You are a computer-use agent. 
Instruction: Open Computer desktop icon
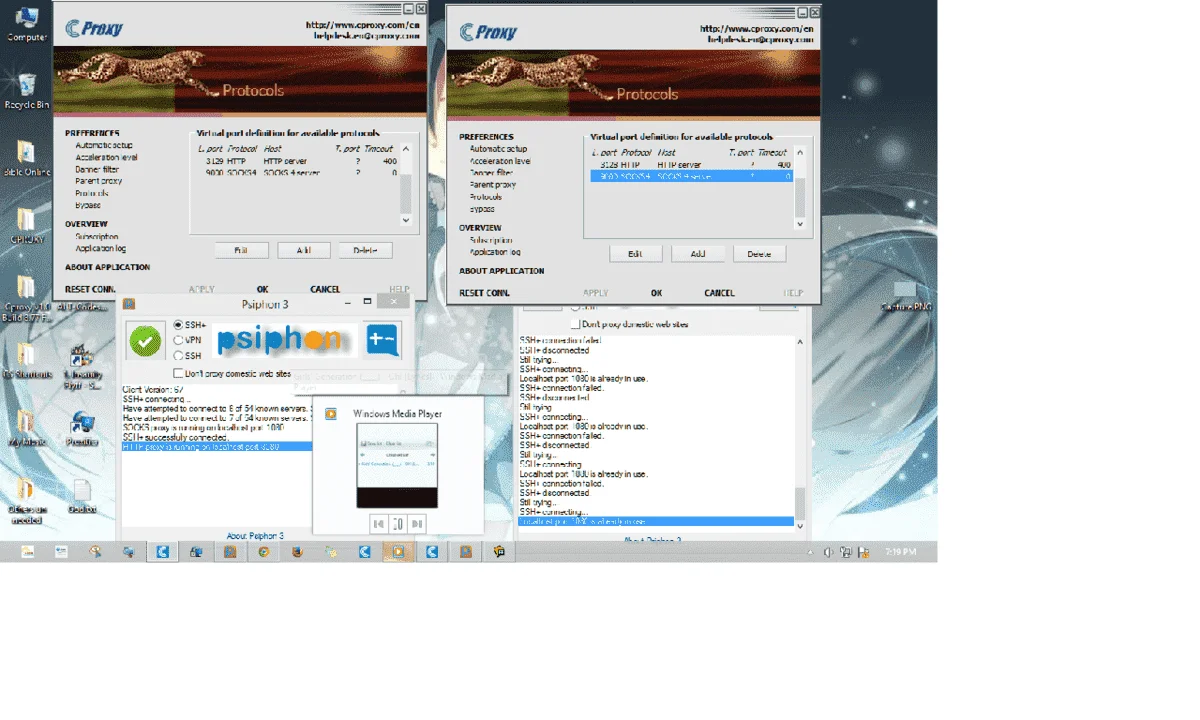tap(26, 24)
